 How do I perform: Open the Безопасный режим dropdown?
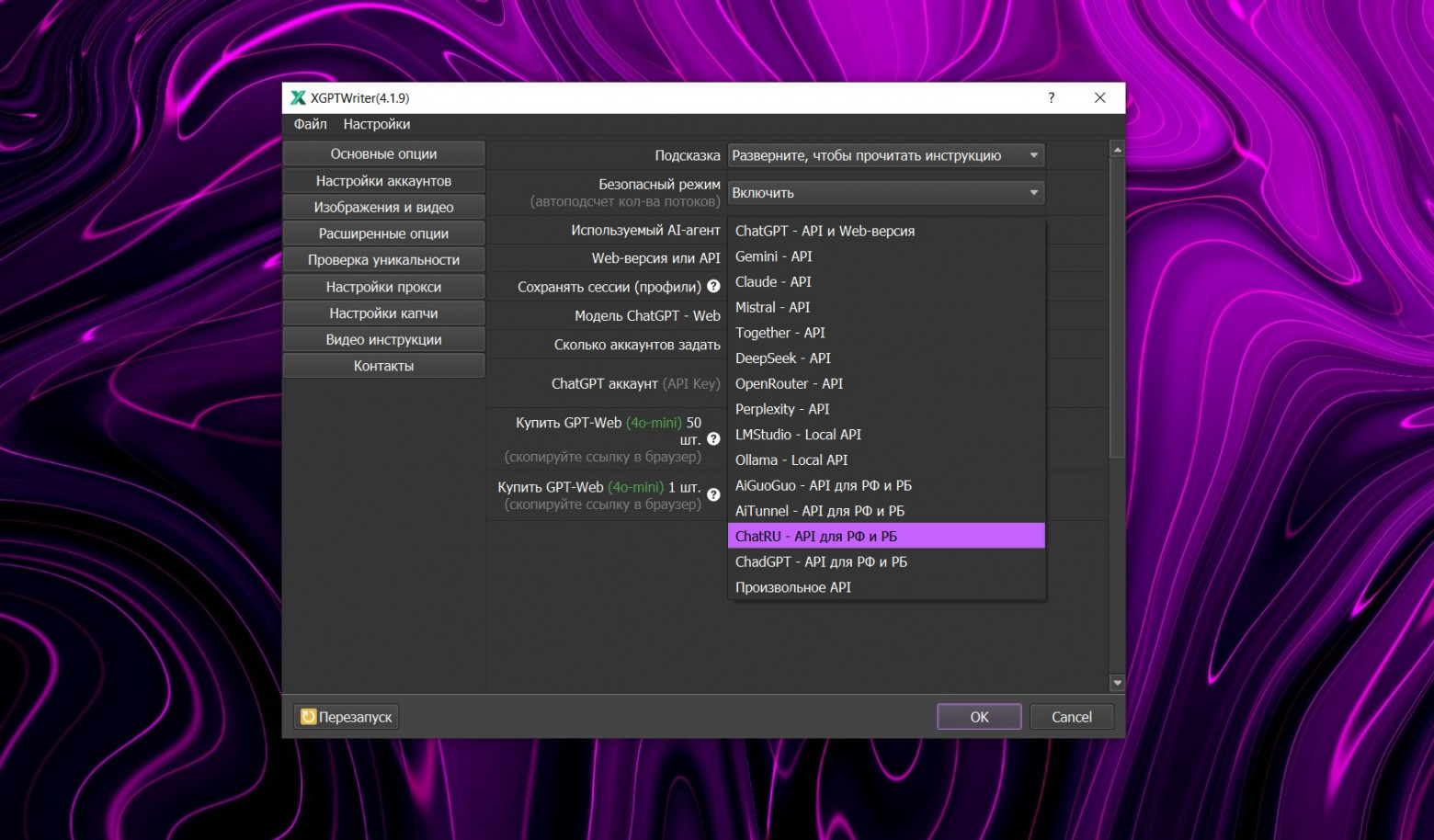886,193
